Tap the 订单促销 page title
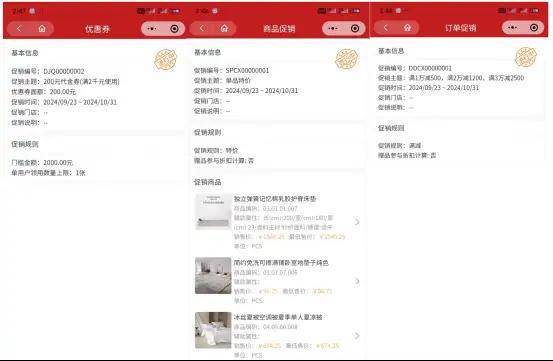553x361 pixels. 461,27
